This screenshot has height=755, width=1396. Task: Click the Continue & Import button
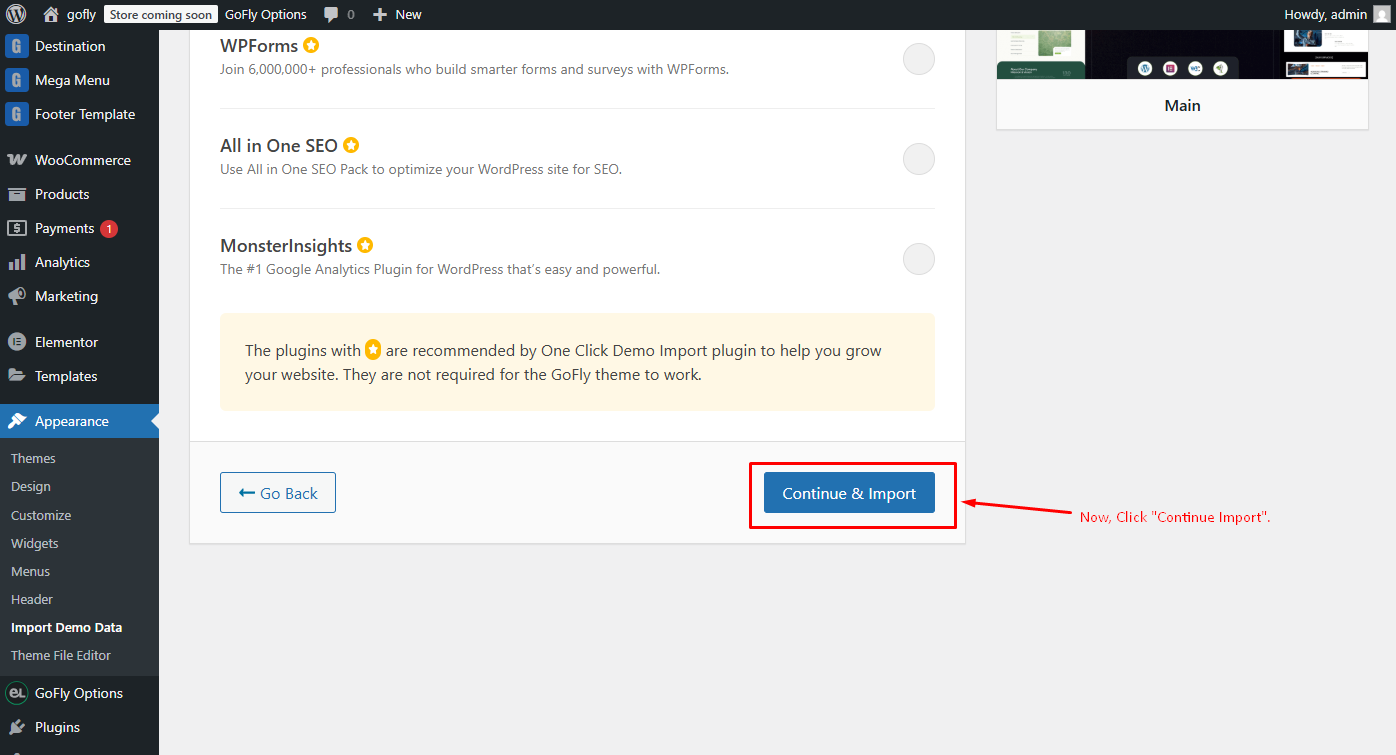coord(849,493)
